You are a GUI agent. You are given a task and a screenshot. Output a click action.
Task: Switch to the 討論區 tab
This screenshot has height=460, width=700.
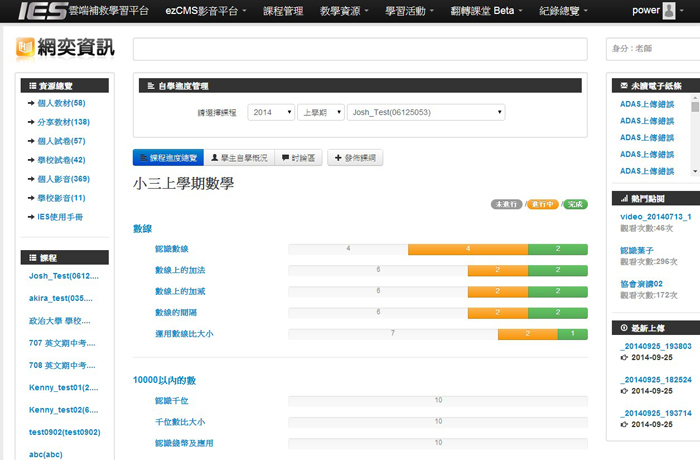coord(298,158)
